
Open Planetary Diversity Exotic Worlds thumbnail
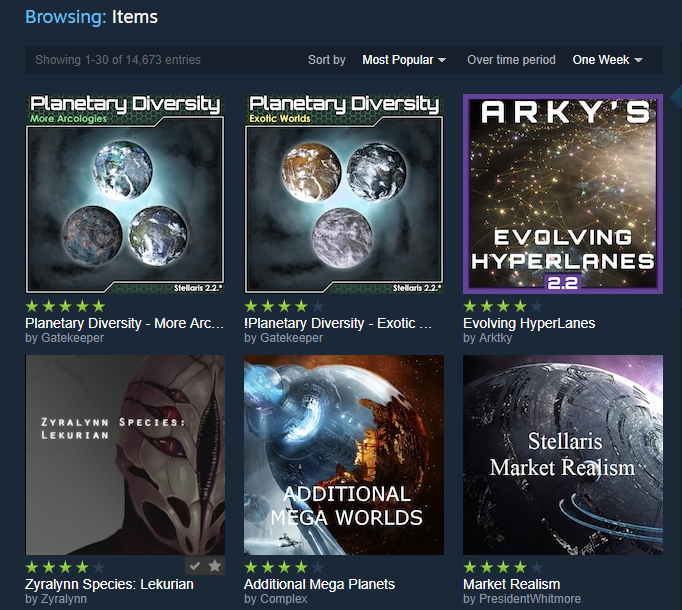pos(344,194)
